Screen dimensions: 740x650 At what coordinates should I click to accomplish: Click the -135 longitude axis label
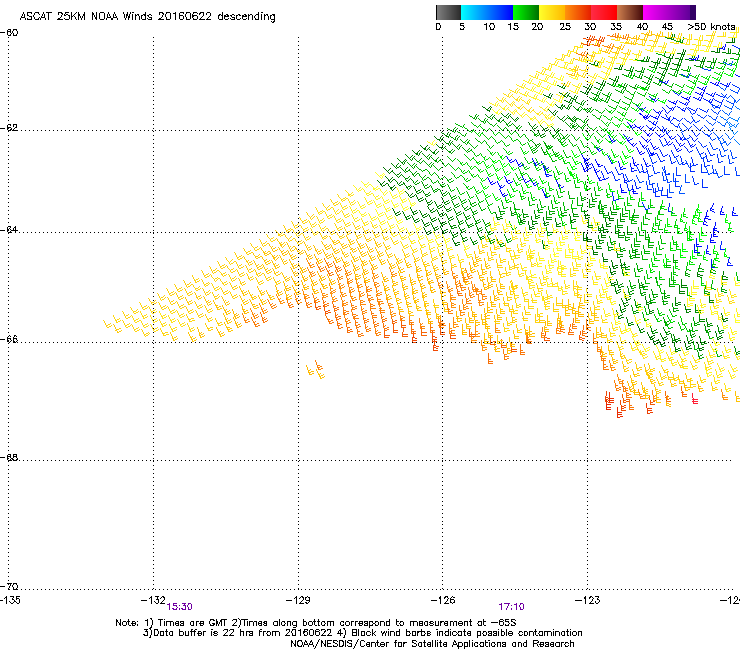pyautogui.click(x=10, y=600)
